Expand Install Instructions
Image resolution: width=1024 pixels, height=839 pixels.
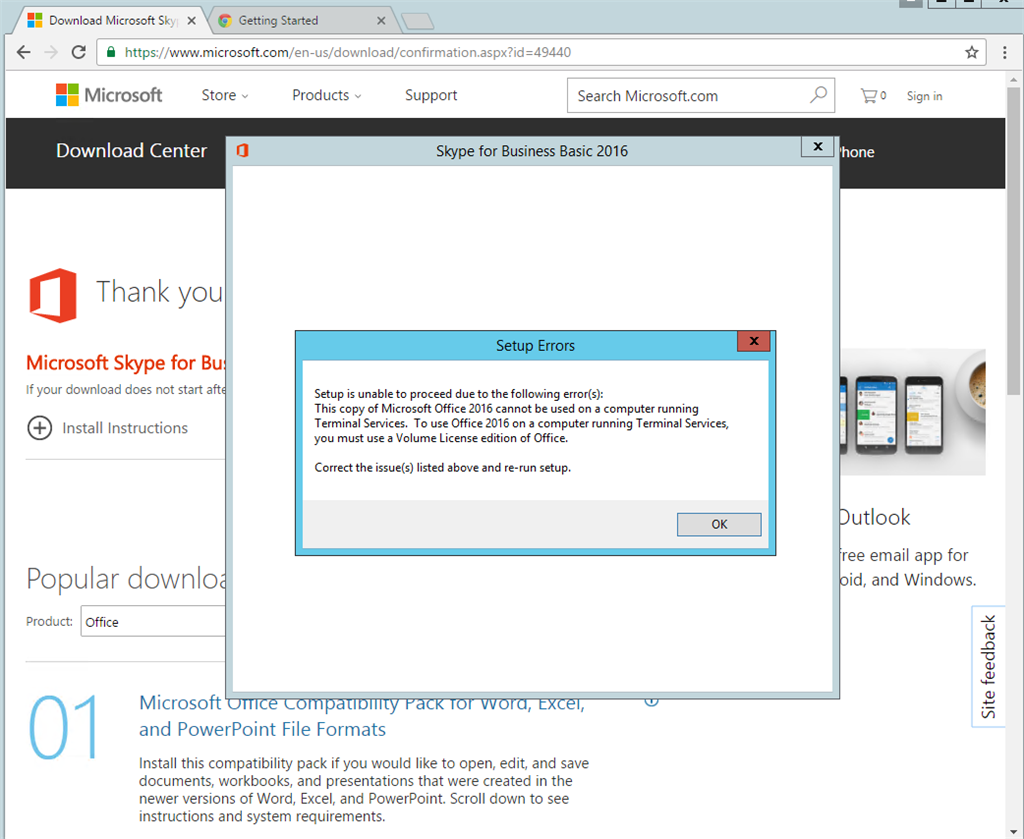point(108,428)
